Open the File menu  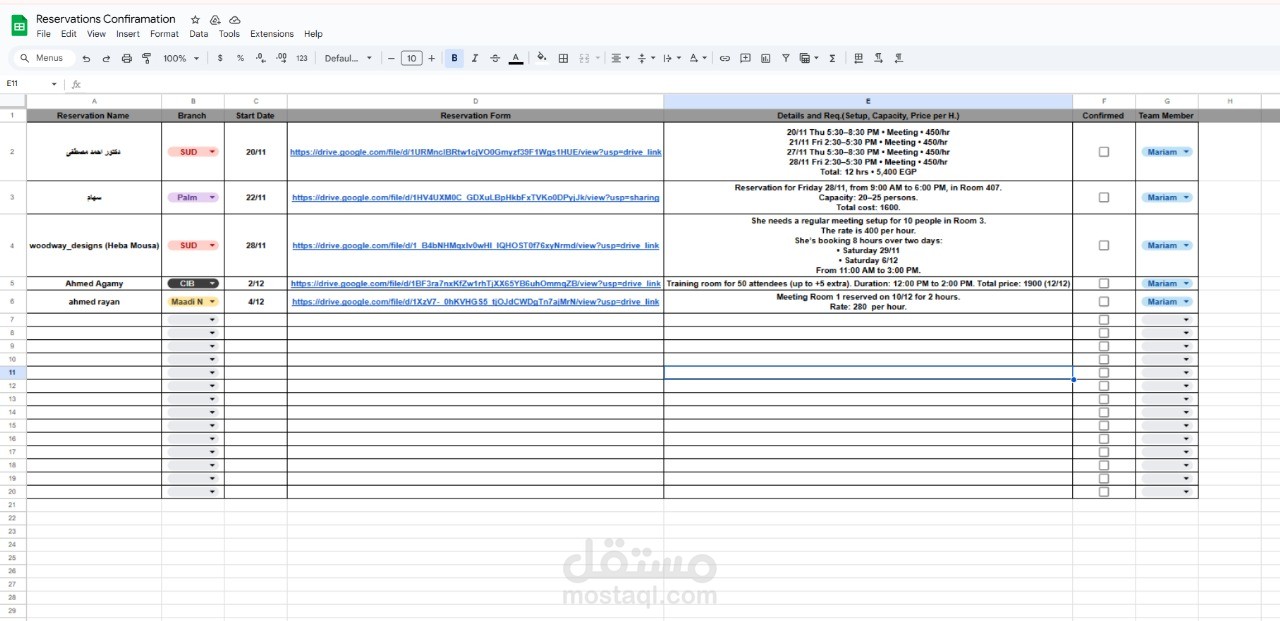(43, 34)
